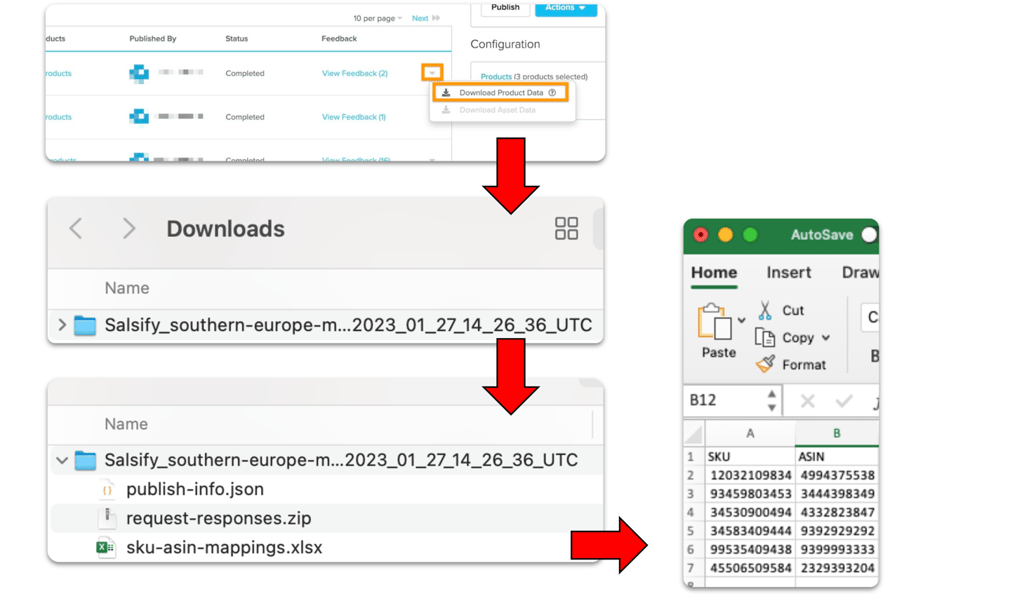Open the Products configuration link

click(x=496, y=76)
